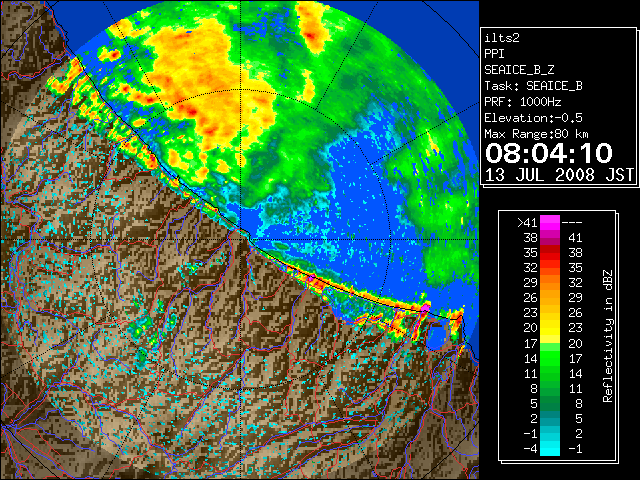This screenshot has width=640, height=480.
Task: Click the 'Elevation:-0.5' text
Action: coord(533,118)
